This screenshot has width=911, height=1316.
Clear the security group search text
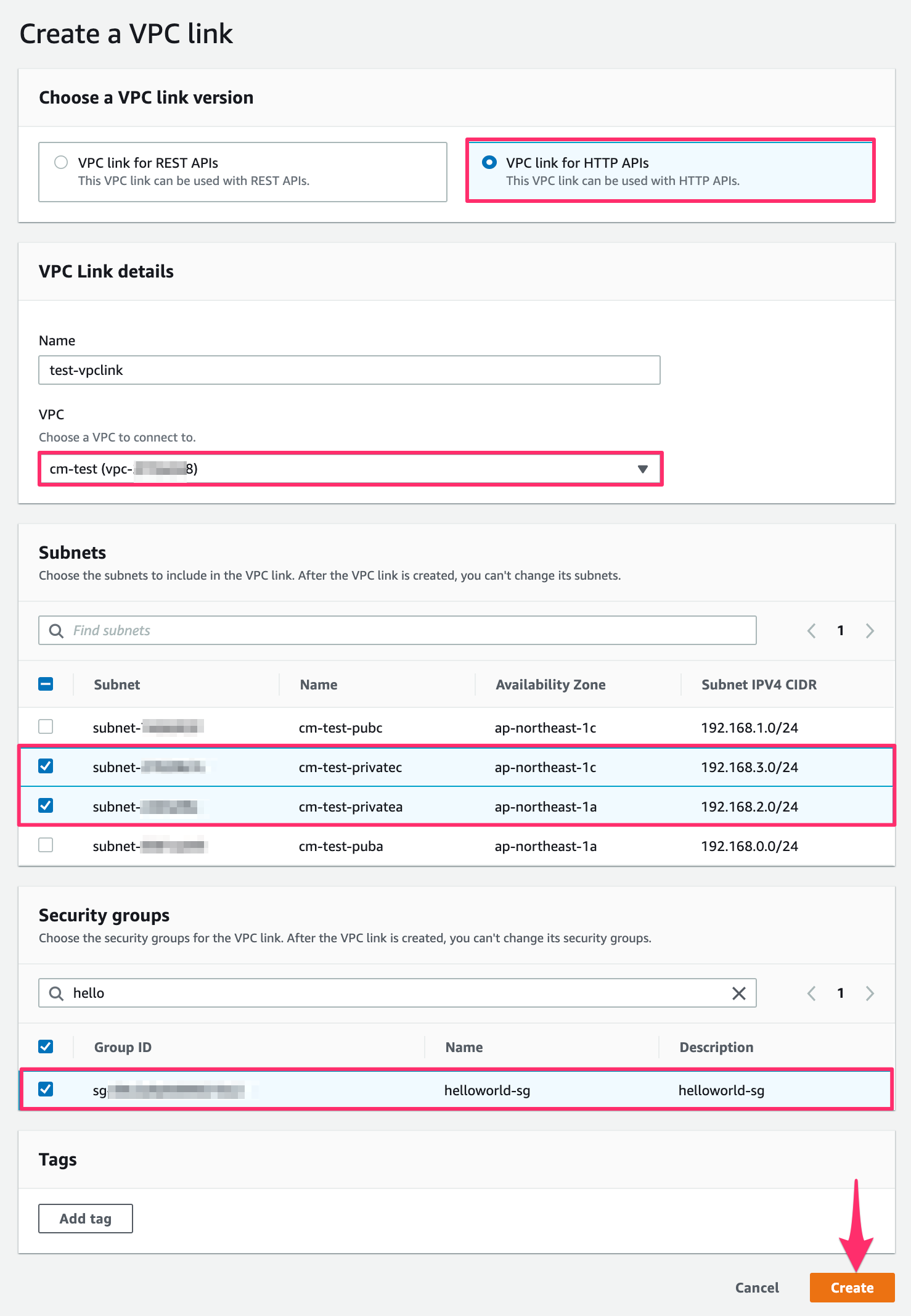pyautogui.click(x=738, y=993)
